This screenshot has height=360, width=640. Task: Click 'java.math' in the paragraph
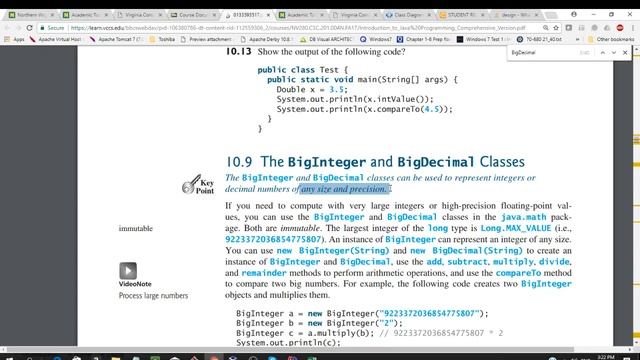(523, 217)
